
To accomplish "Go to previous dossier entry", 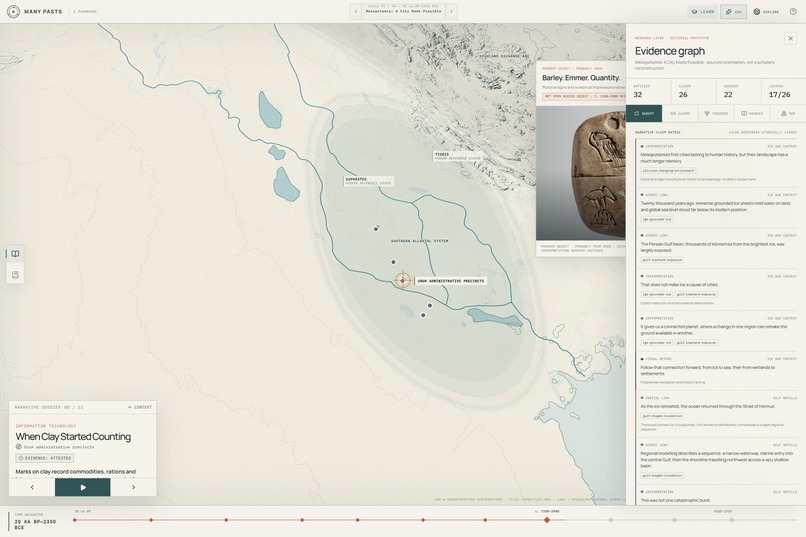I will (x=32, y=487).
